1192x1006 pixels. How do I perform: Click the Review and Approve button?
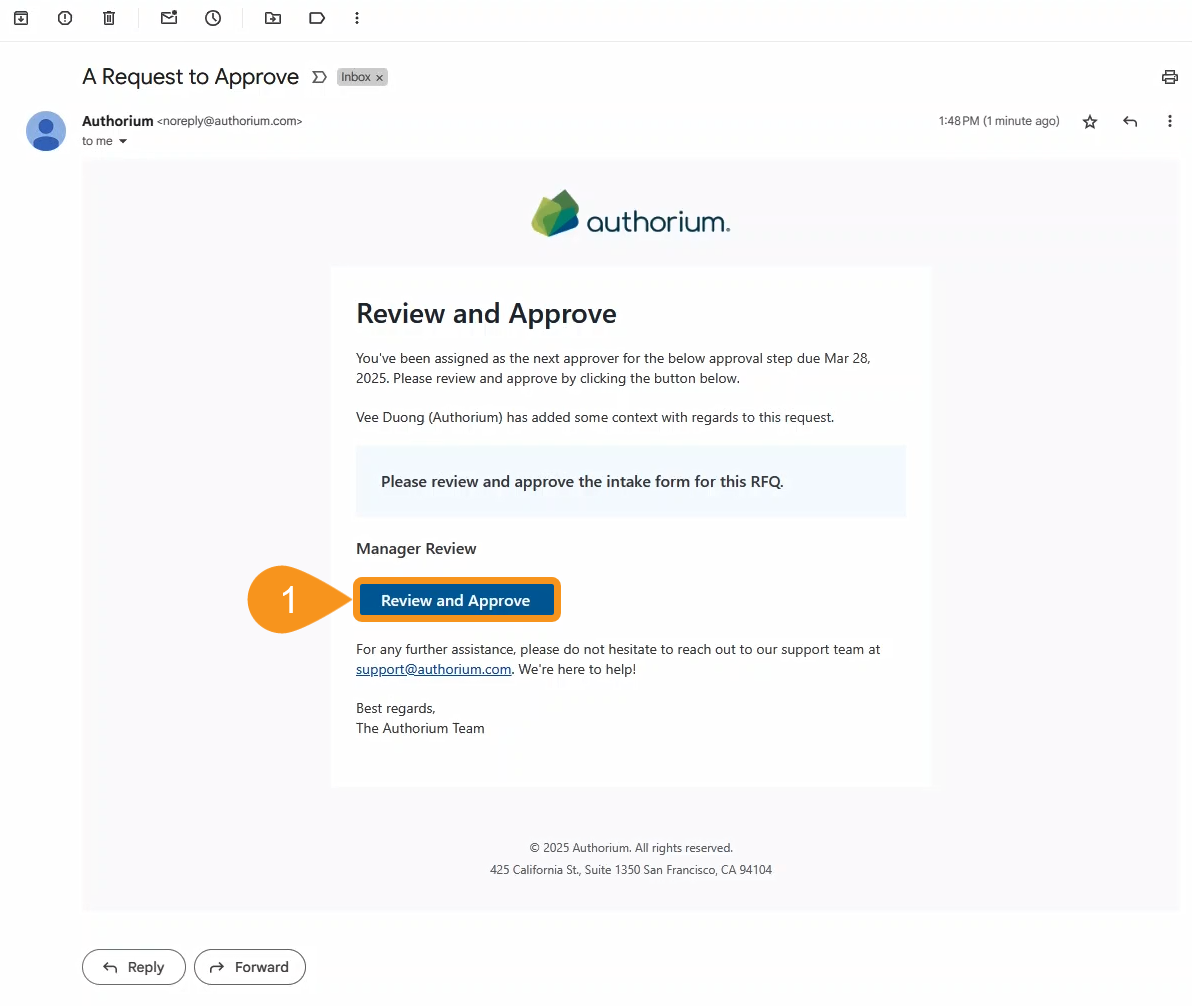click(456, 599)
